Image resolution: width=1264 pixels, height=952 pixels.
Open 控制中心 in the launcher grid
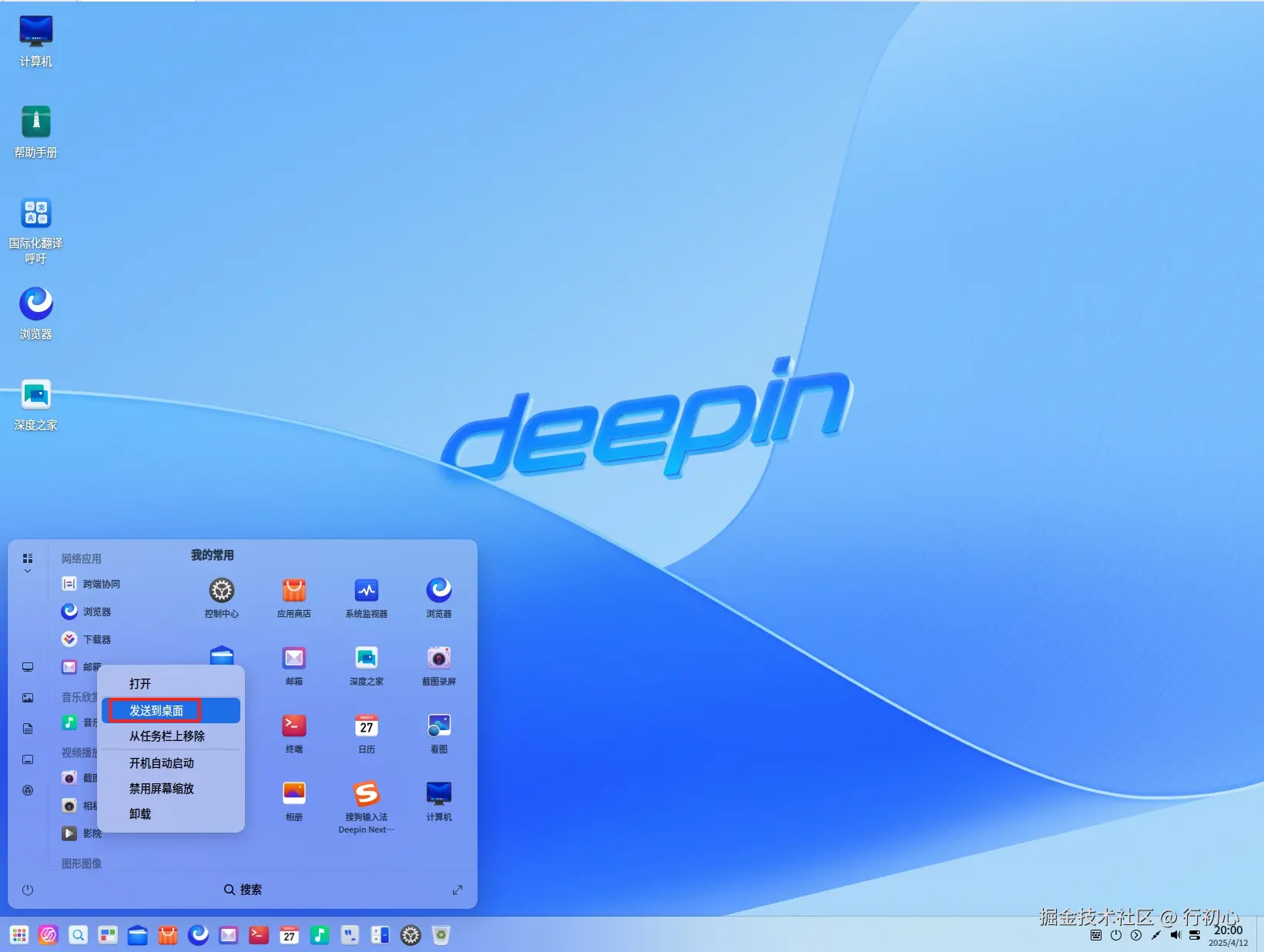(222, 598)
